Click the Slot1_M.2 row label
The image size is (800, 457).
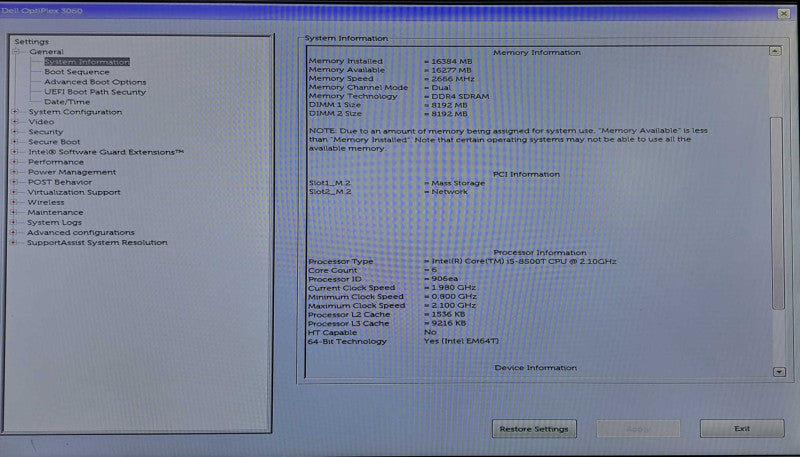[x=330, y=183]
